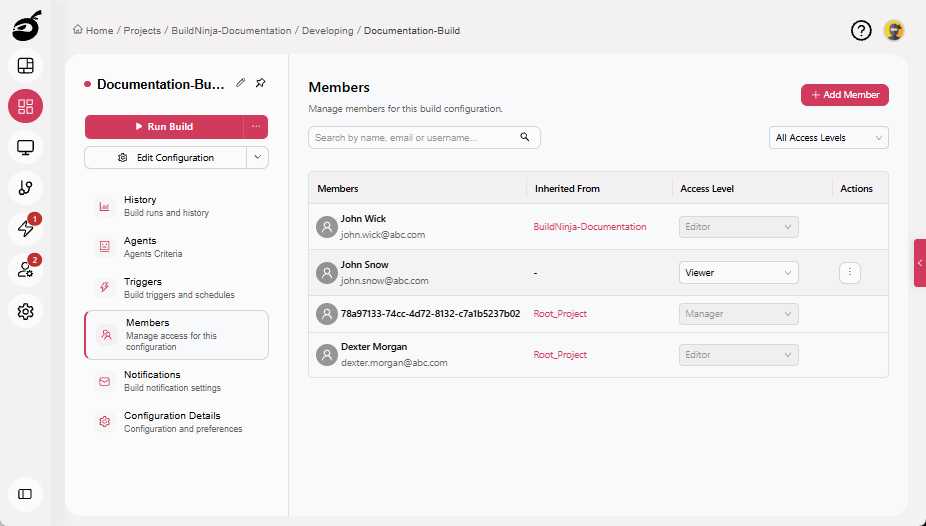Pin the Documentation-Build configuration

click(x=260, y=83)
